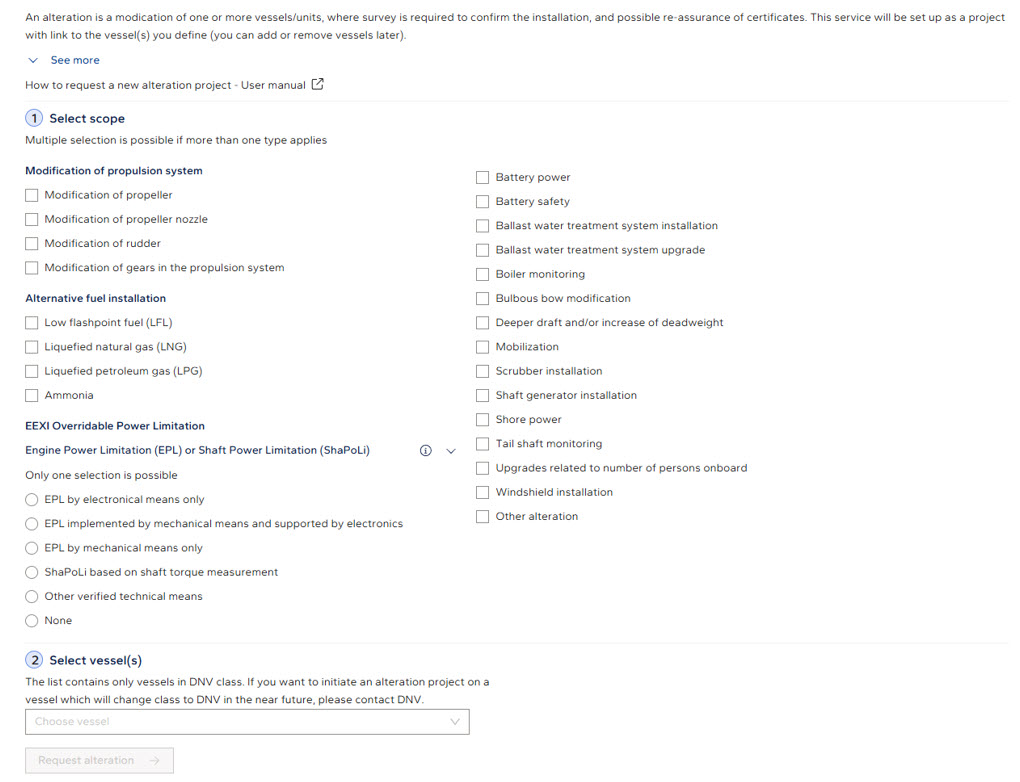The width and height of the screenshot is (1020, 782).
Task: Expand the See more chevron
Action: point(33,61)
